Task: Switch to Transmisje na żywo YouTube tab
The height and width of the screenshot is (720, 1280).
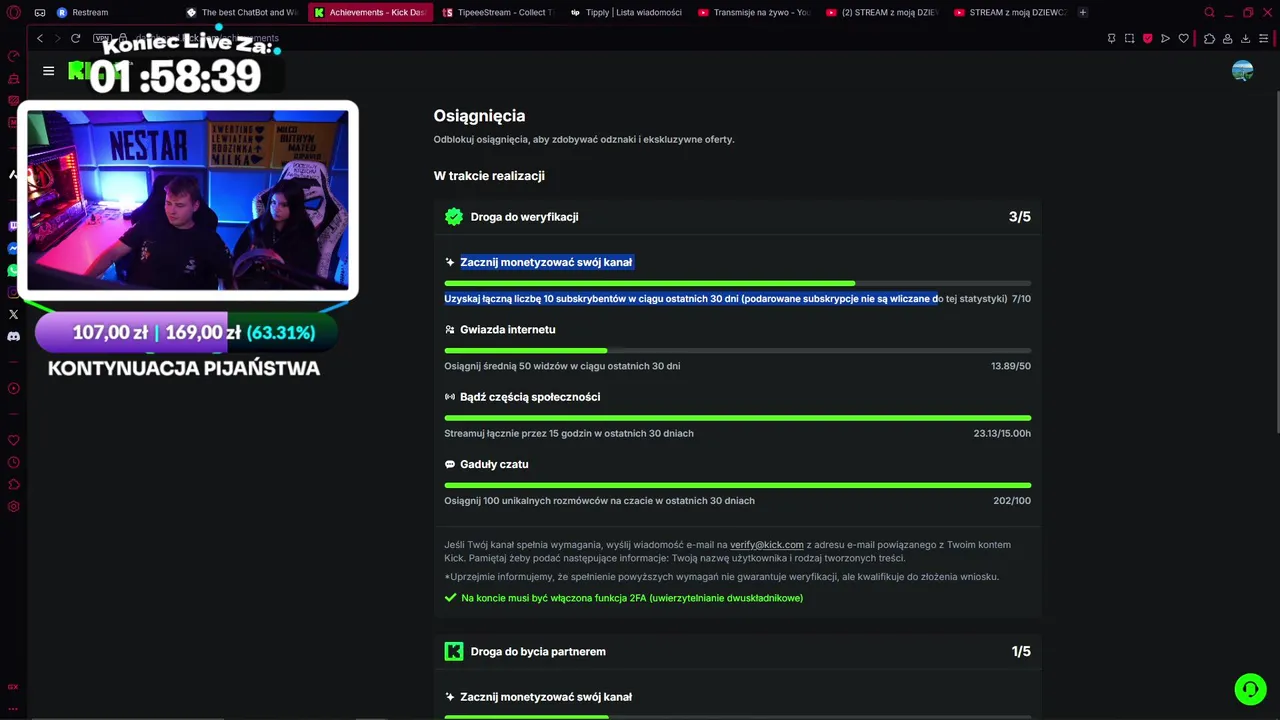Action: click(754, 13)
